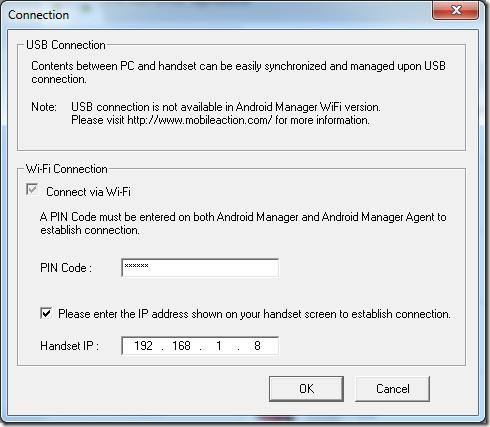The image size is (490, 427).
Task: Cancel the connection dialog
Action: pyautogui.click(x=393, y=389)
